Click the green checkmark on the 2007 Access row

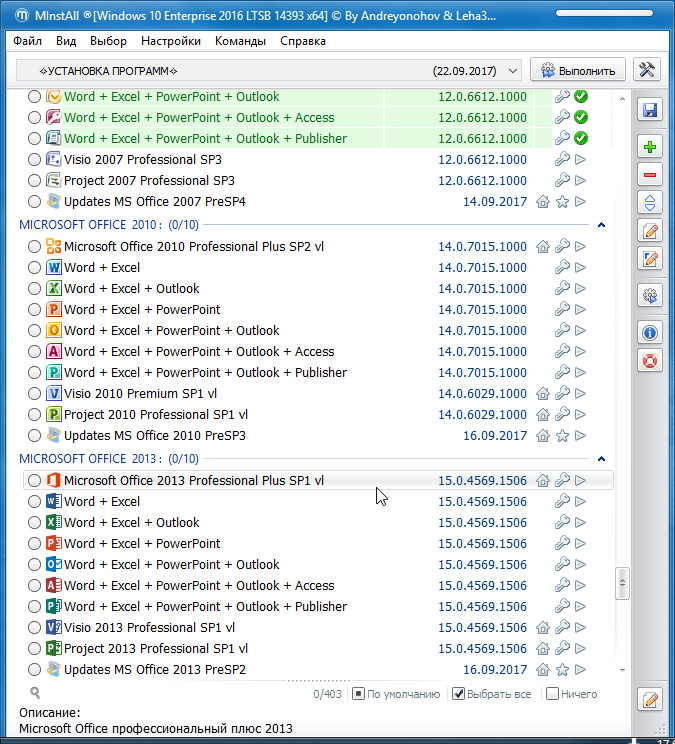581,117
